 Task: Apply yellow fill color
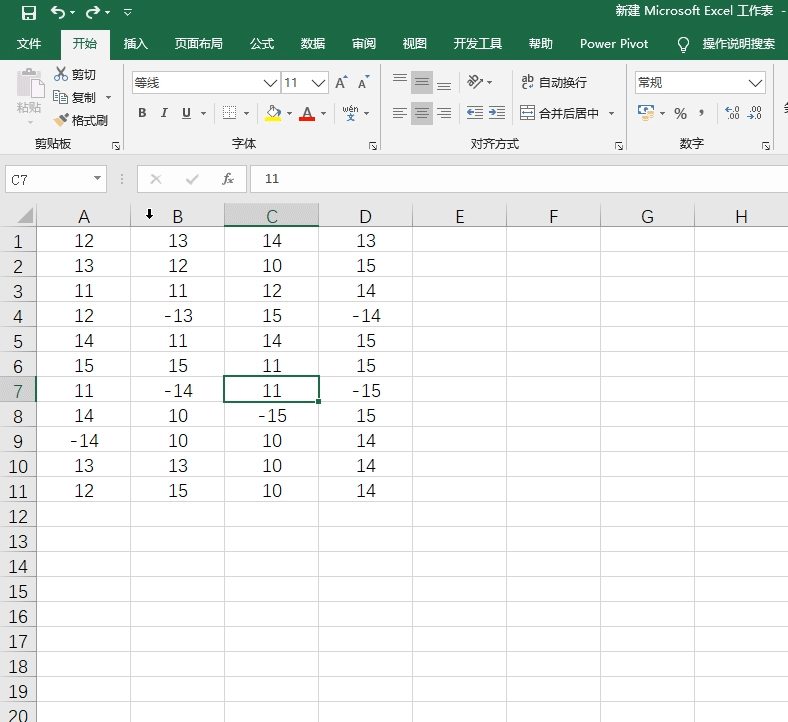point(273,113)
